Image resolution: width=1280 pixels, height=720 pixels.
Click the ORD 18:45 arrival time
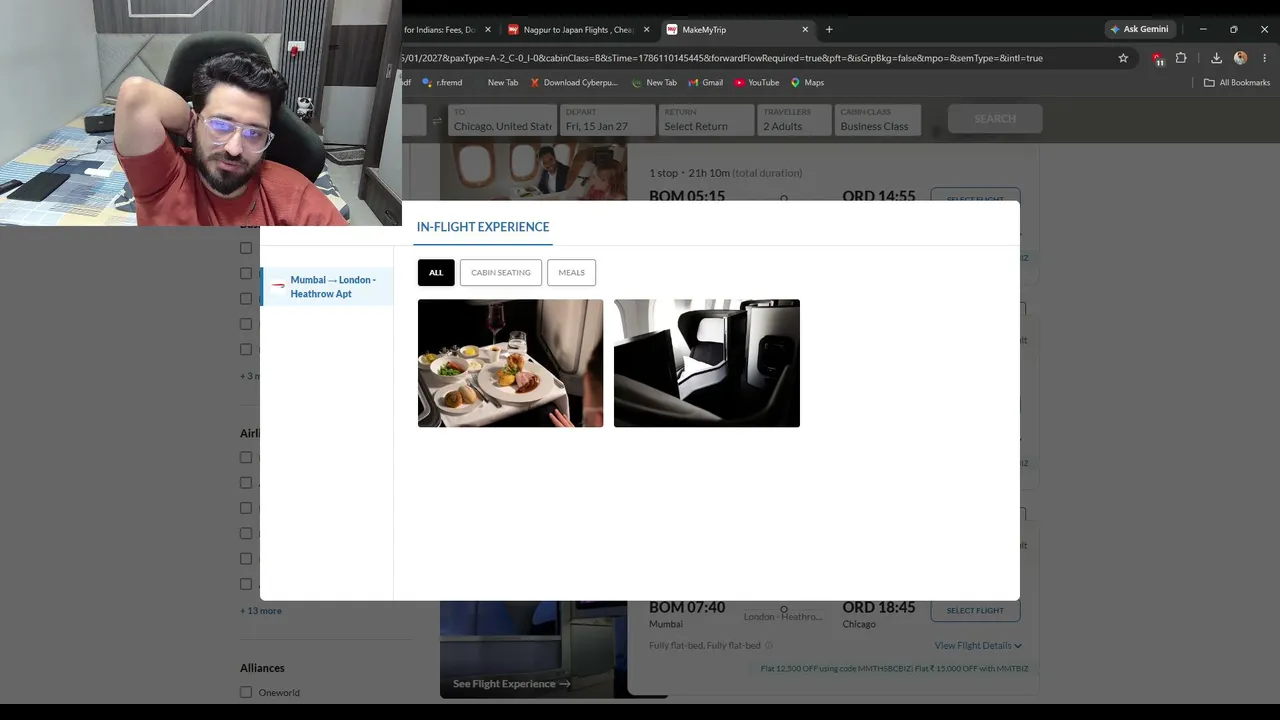[879, 607]
